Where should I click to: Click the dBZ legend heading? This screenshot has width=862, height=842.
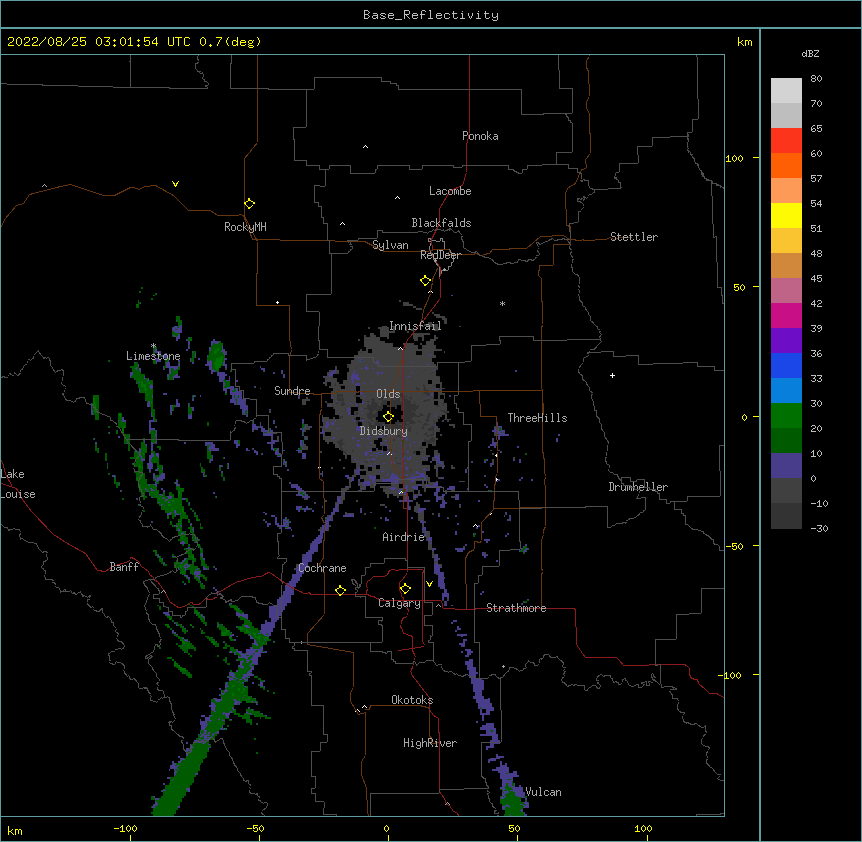(x=810, y=53)
